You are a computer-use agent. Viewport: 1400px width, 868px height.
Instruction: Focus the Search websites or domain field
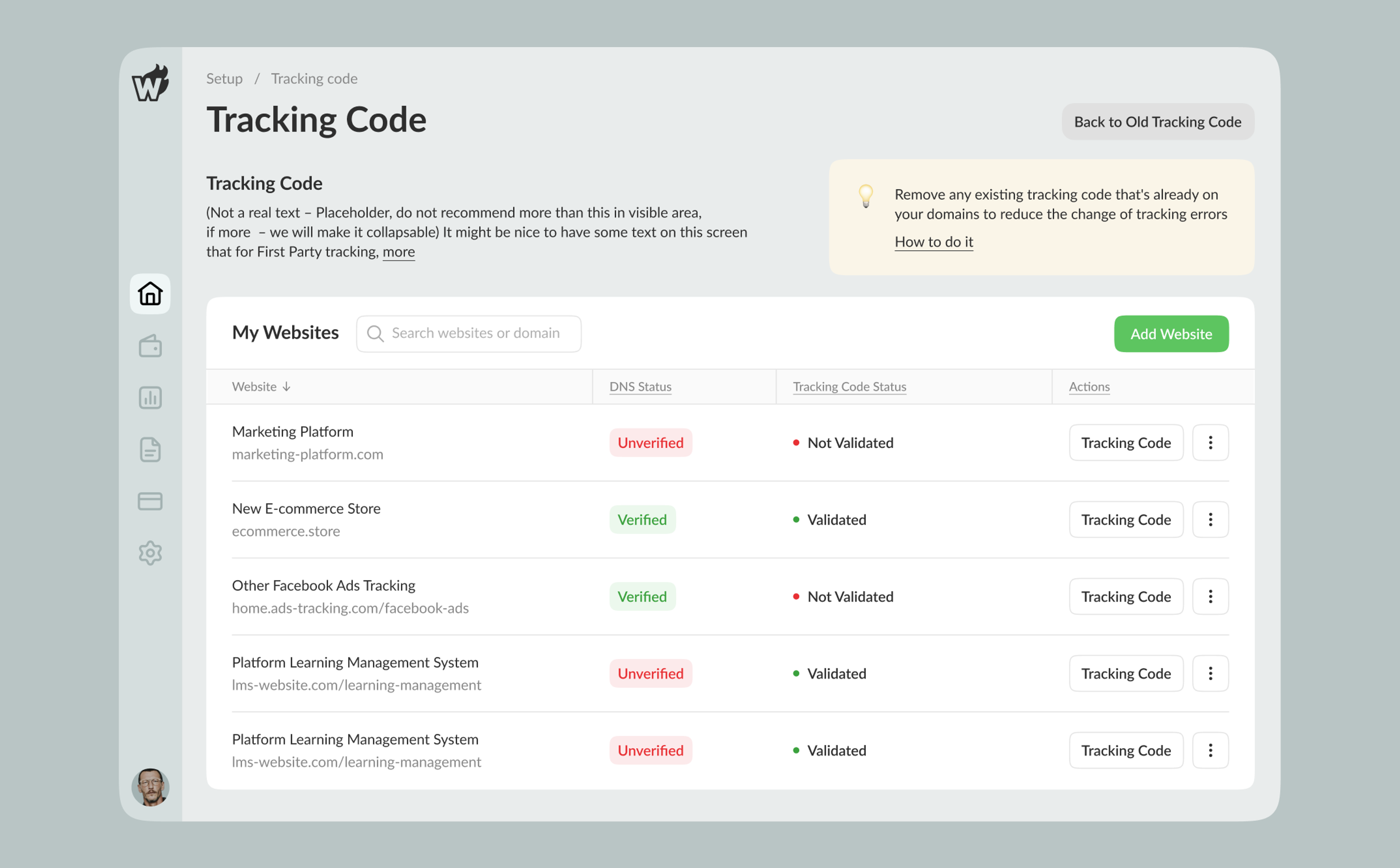(469, 334)
